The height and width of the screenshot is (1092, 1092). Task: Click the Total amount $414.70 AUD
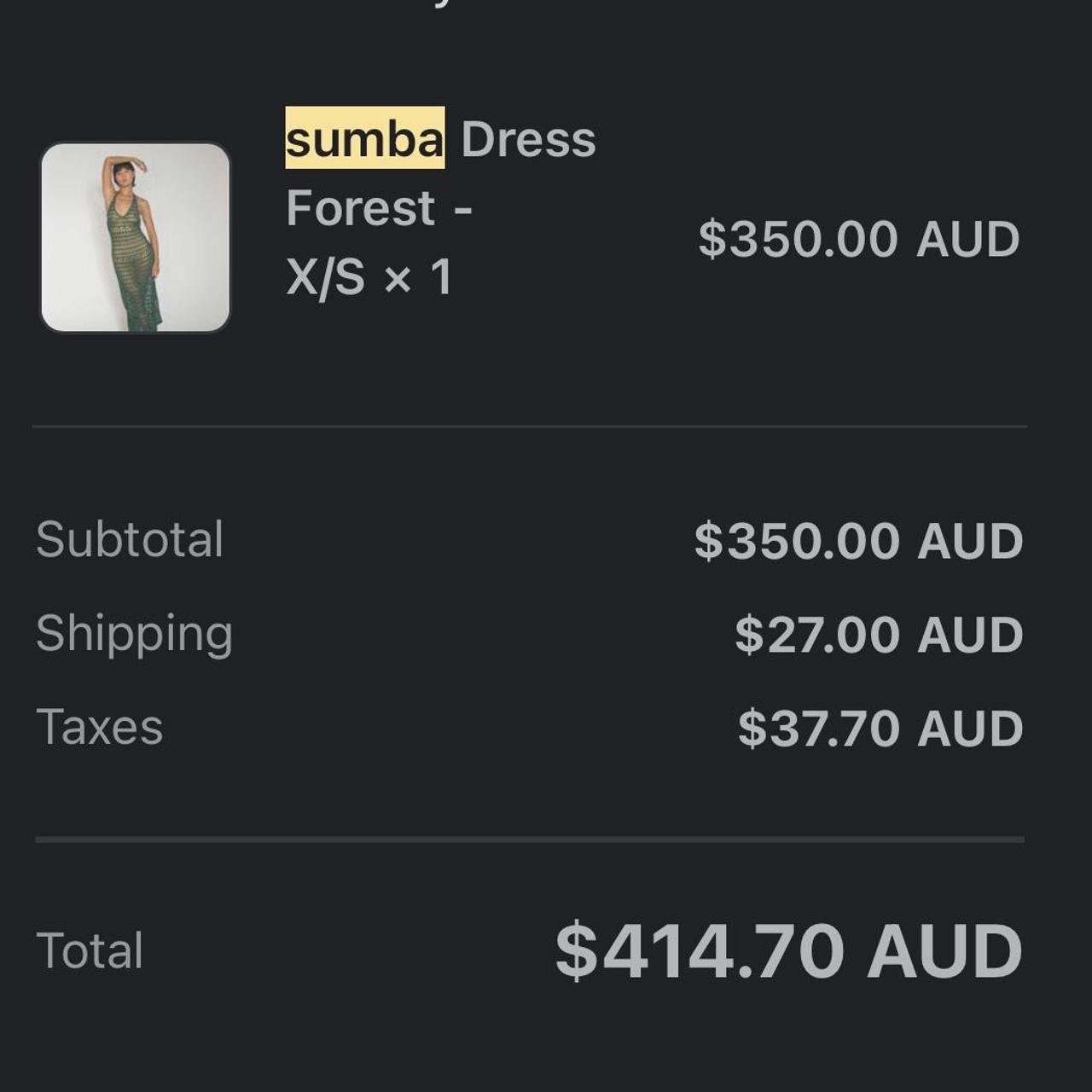pos(788,950)
